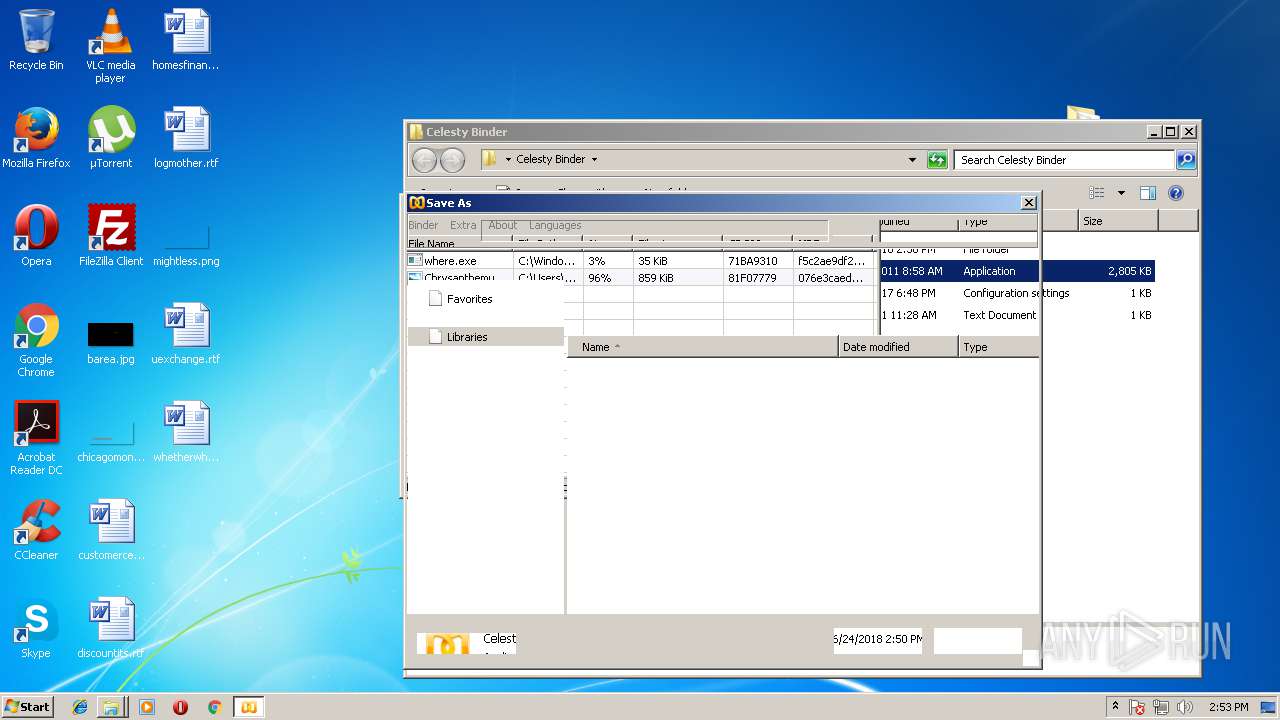1280x720 pixels.
Task: Open µTorrent desktop shortcut
Action: tap(110, 138)
